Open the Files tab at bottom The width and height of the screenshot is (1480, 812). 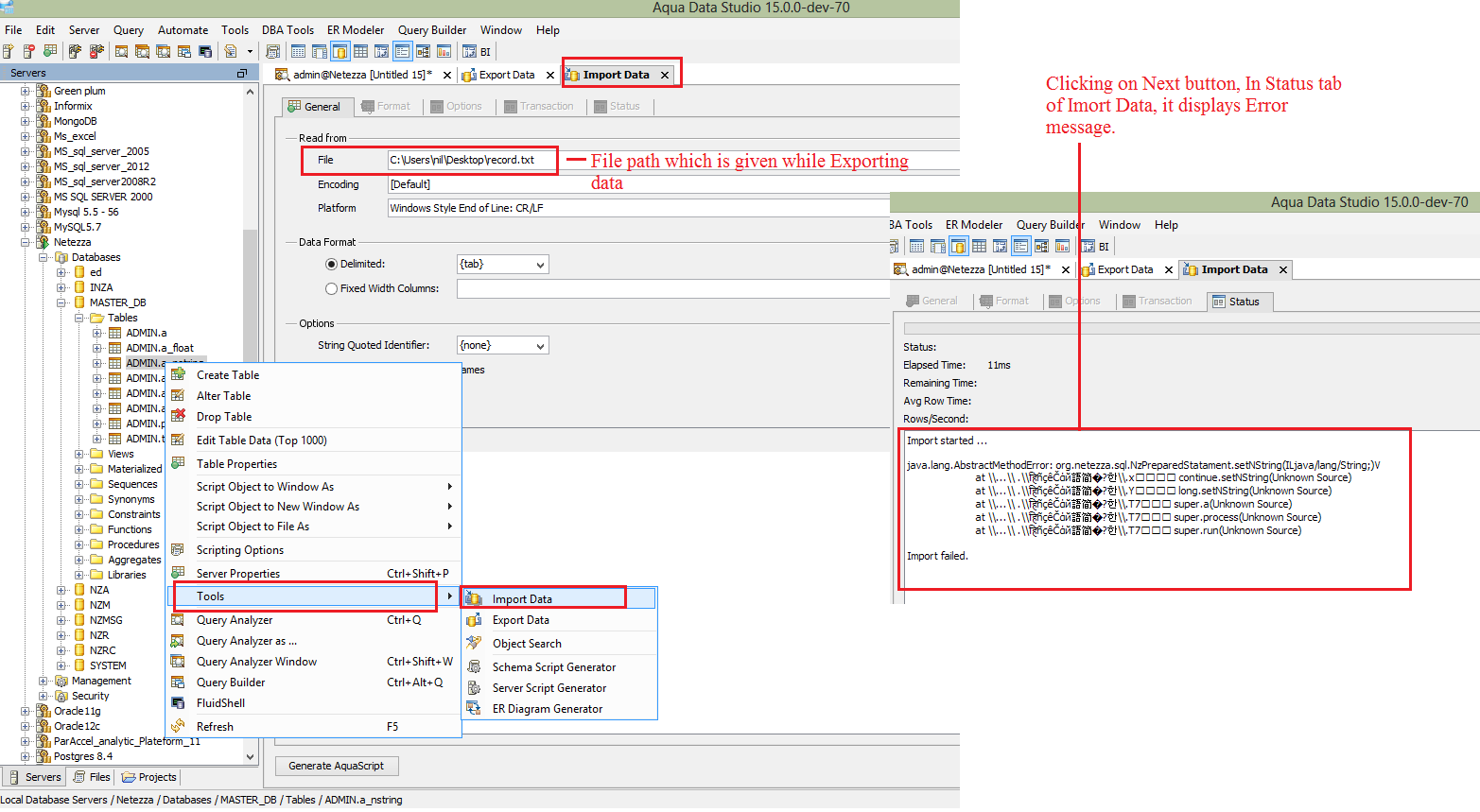click(93, 777)
